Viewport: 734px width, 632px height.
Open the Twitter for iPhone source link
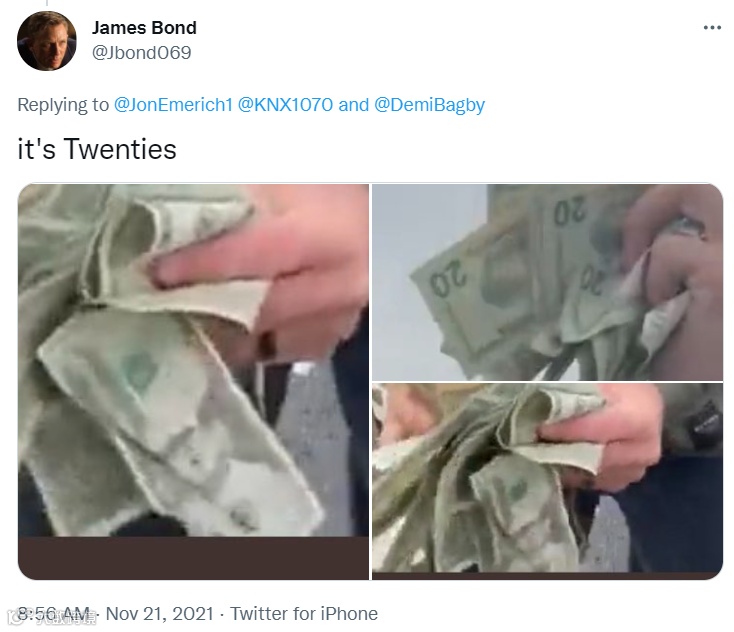point(304,614)
